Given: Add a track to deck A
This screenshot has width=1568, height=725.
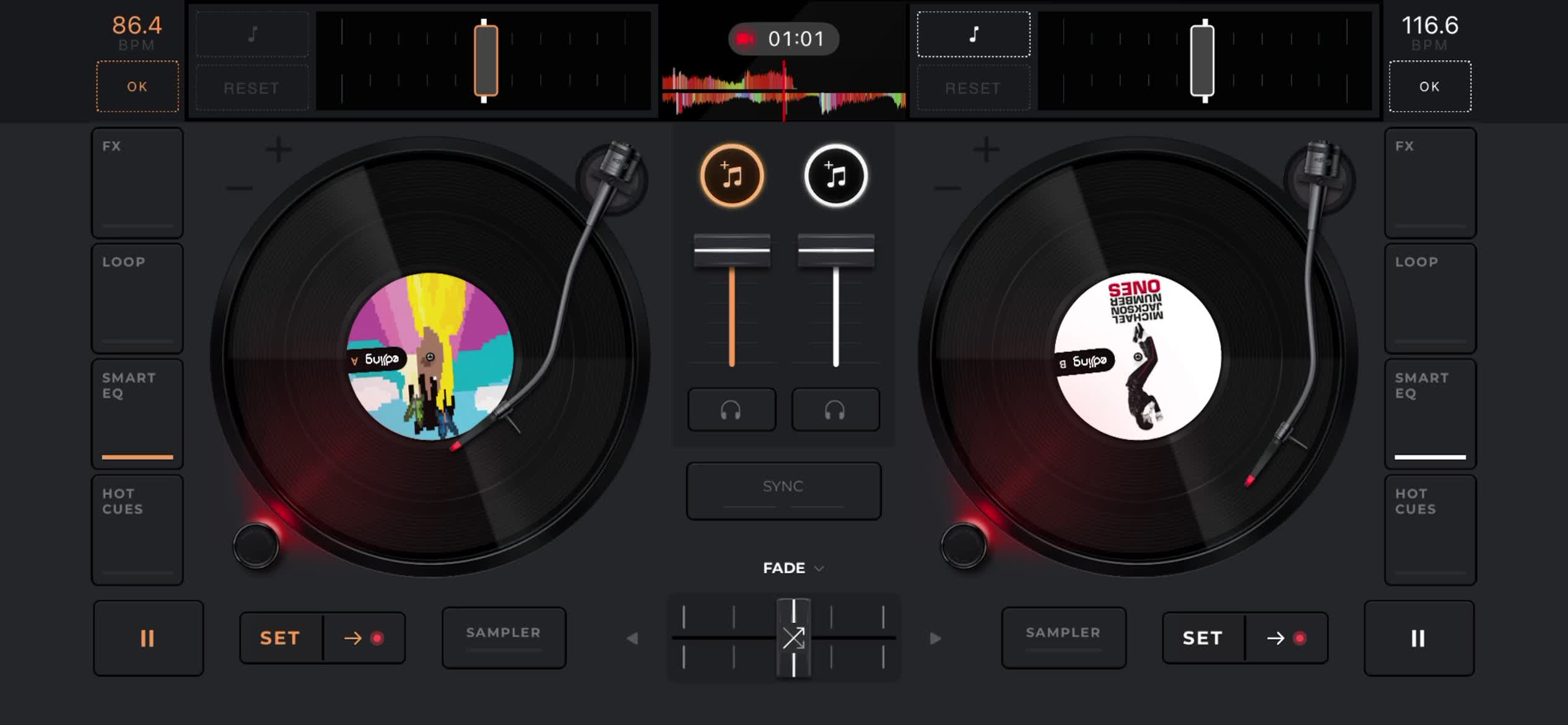Looking at the screenshot, I should point(732,176).
